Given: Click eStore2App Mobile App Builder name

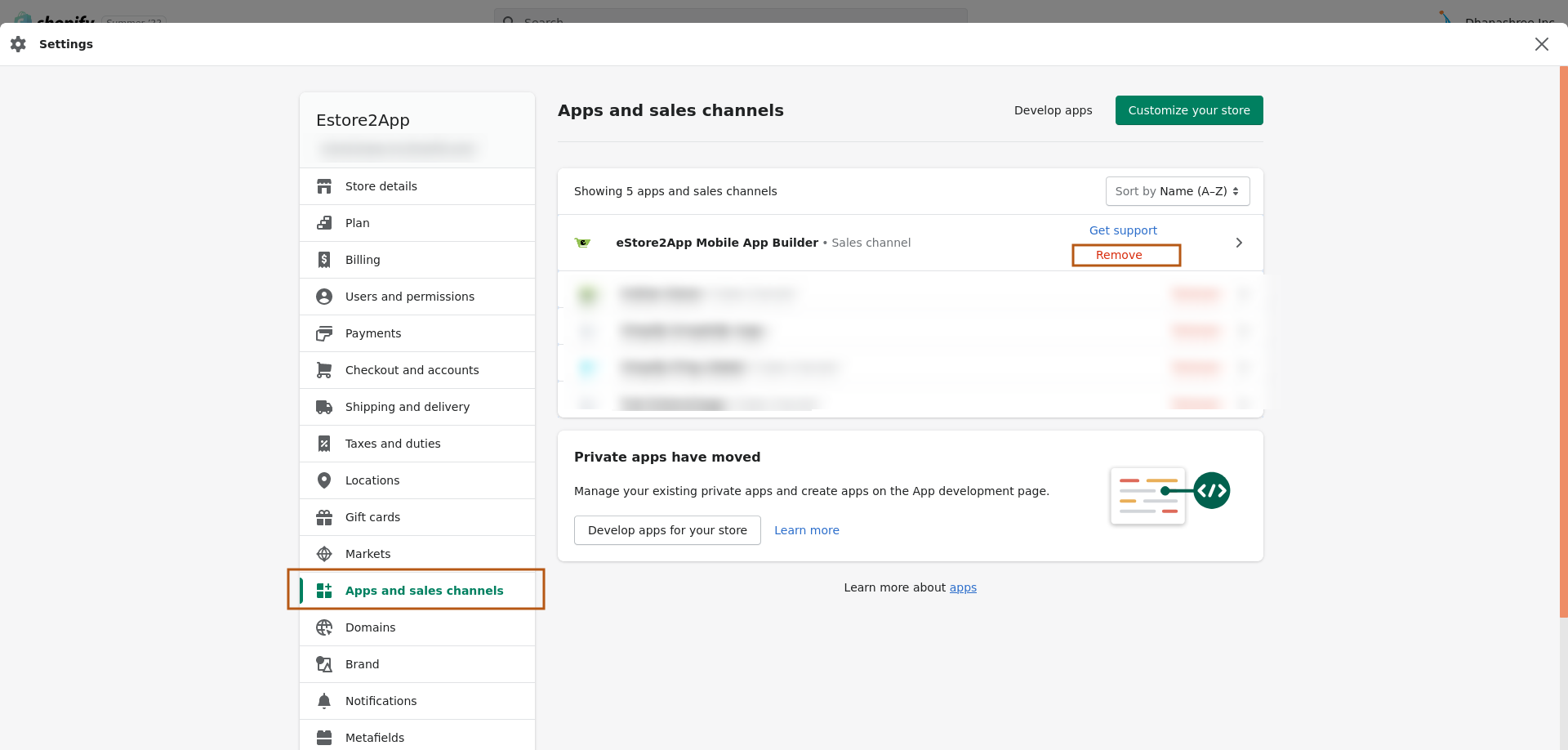Looking at the screenshot, I should pyautogui.click(x=717, y=243).
